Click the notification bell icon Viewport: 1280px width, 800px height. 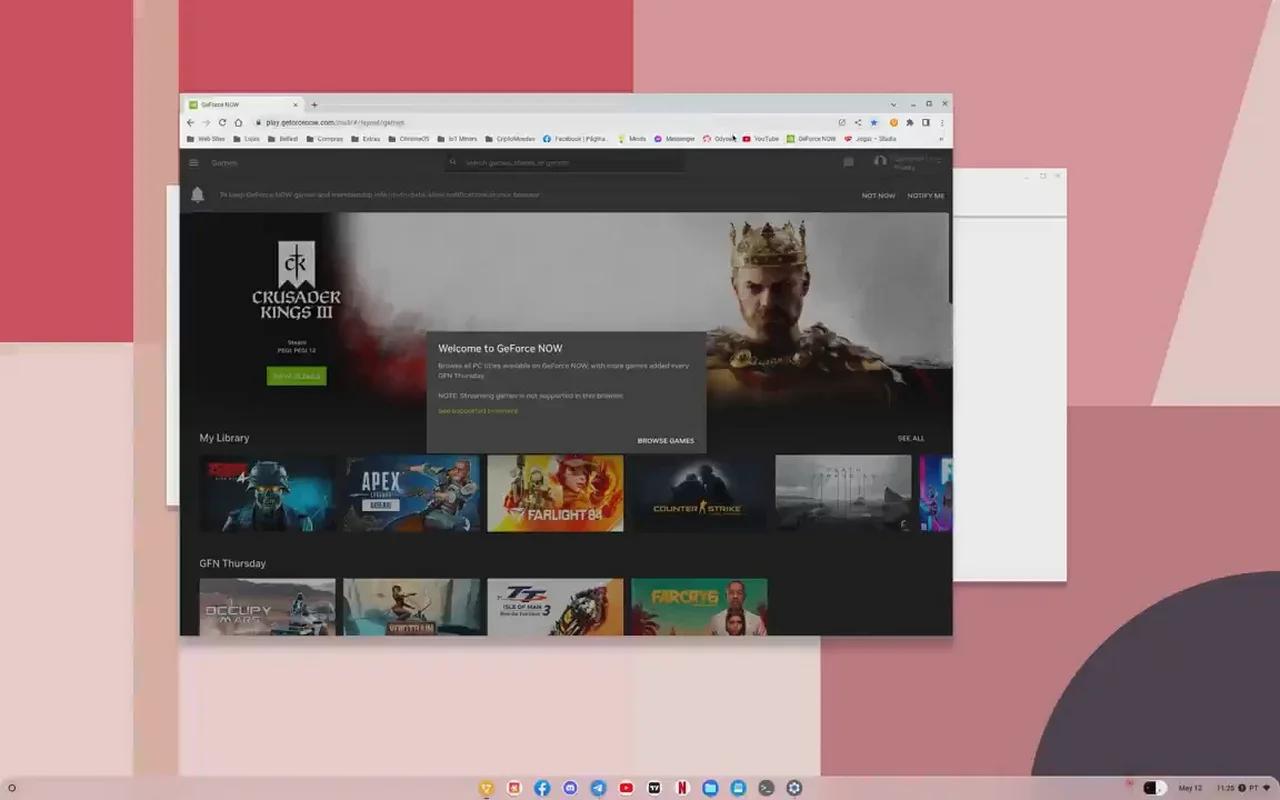[198, 195]
